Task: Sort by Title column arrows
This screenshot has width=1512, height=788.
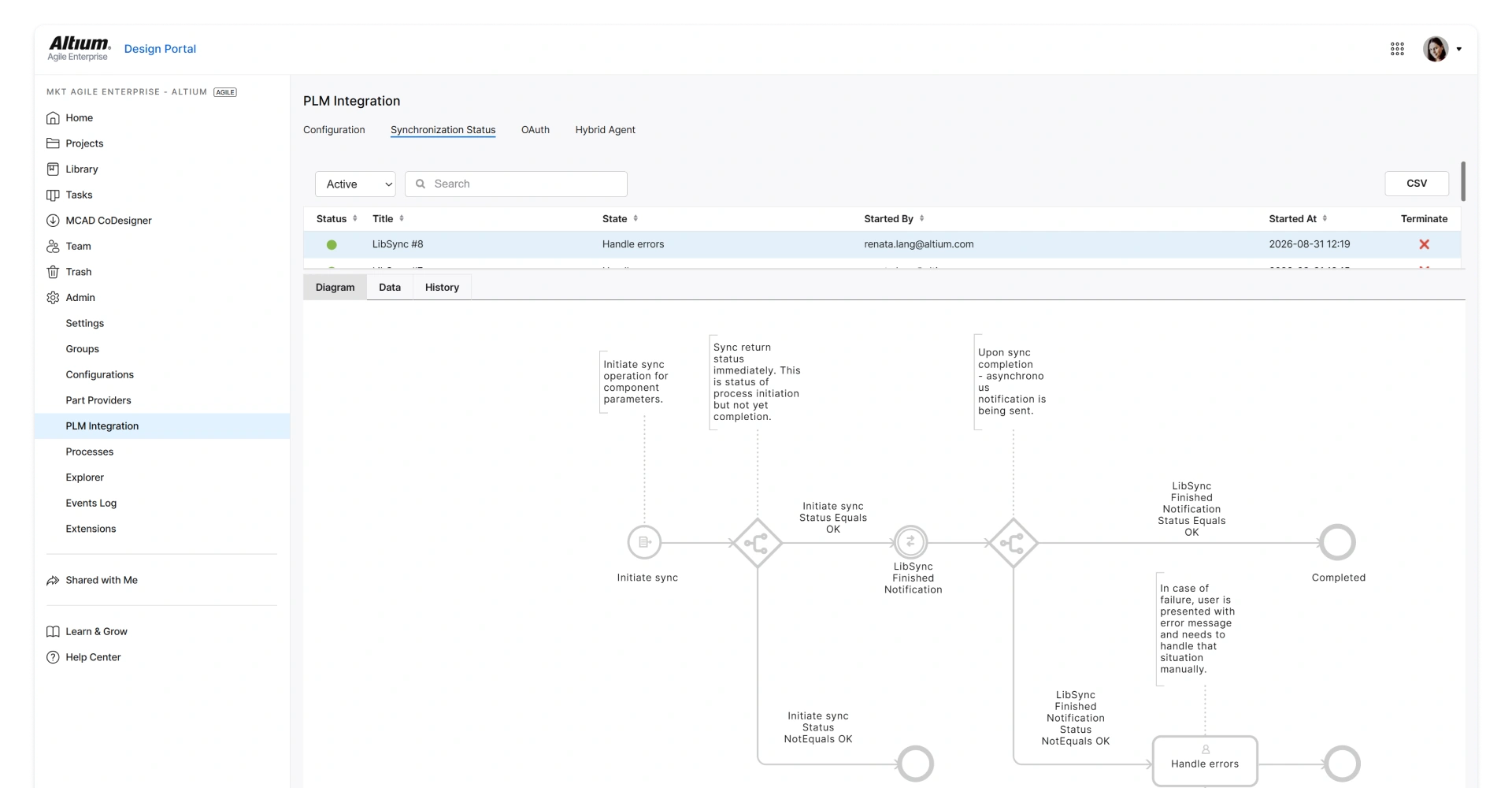Action: (x=402, y=218)
